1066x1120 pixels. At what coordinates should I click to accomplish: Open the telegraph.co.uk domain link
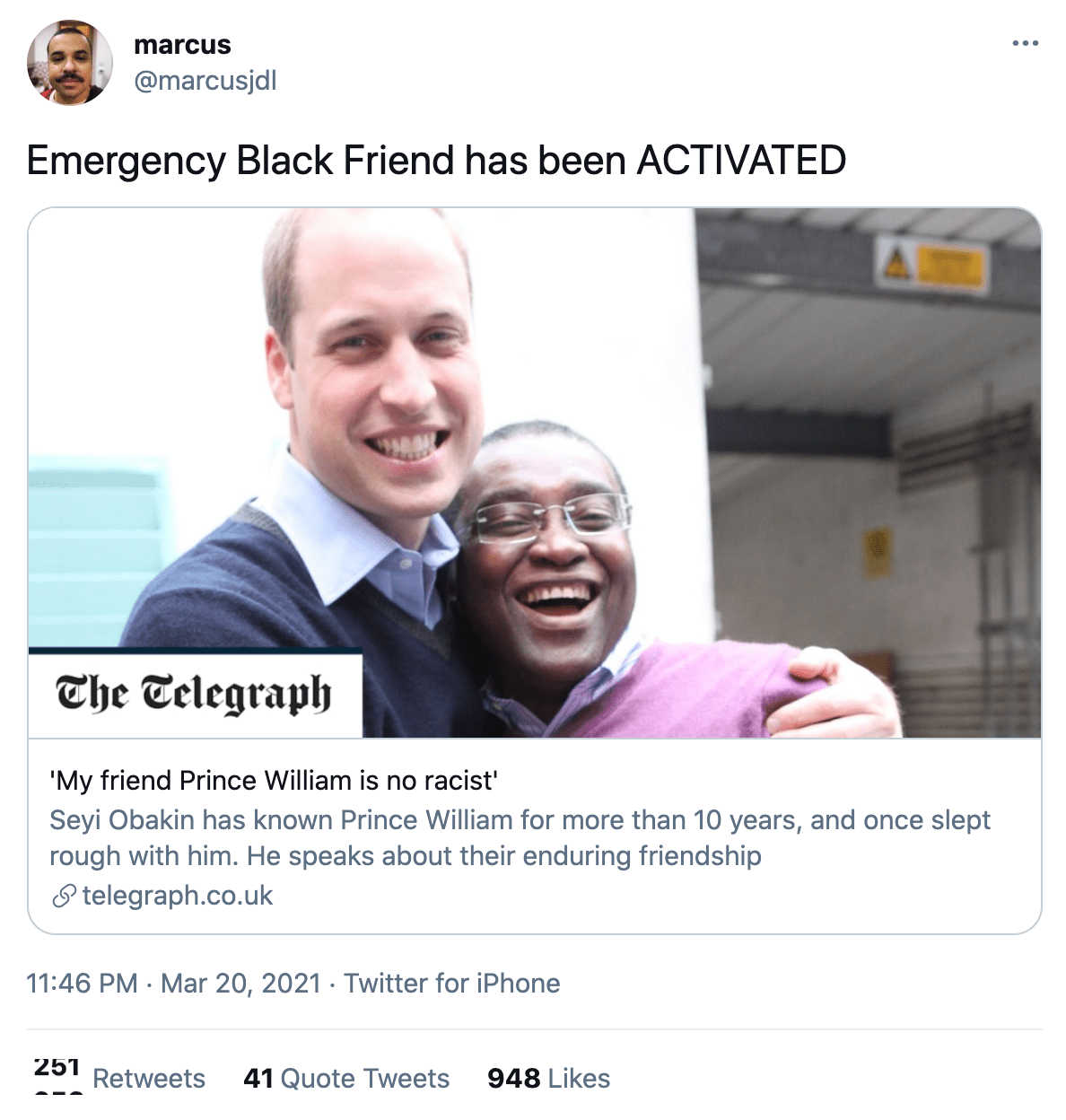coord(178,896)
